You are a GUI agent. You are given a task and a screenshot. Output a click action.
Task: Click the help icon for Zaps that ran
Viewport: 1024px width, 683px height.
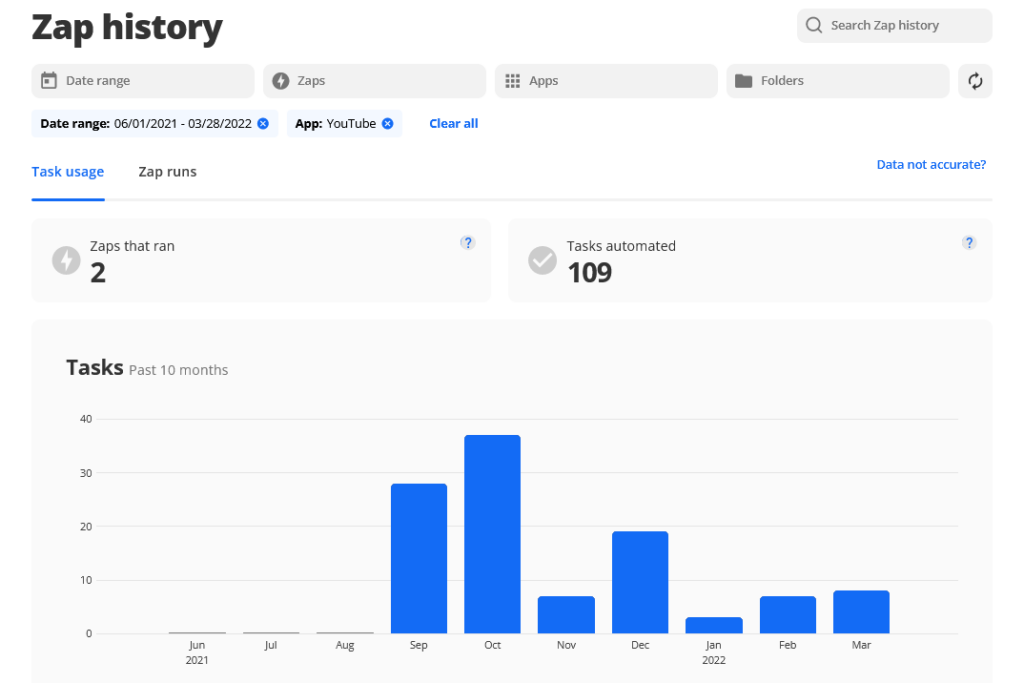tap(468, 243)
